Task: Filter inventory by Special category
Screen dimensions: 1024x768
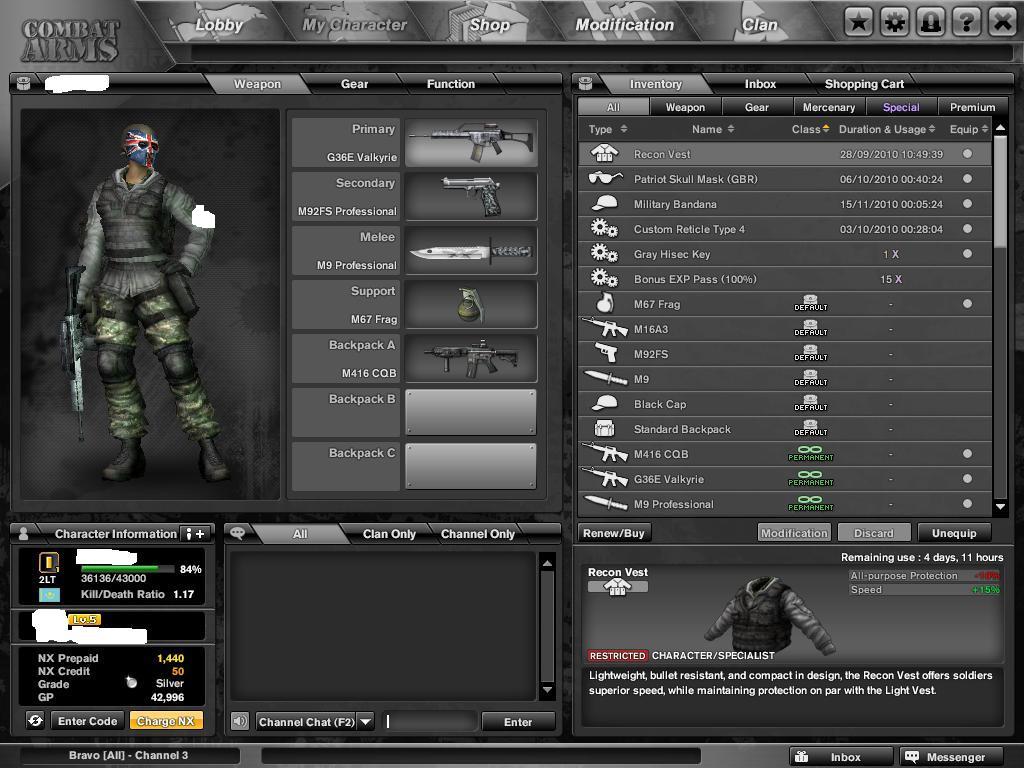Action: click(x=901, y=107)
